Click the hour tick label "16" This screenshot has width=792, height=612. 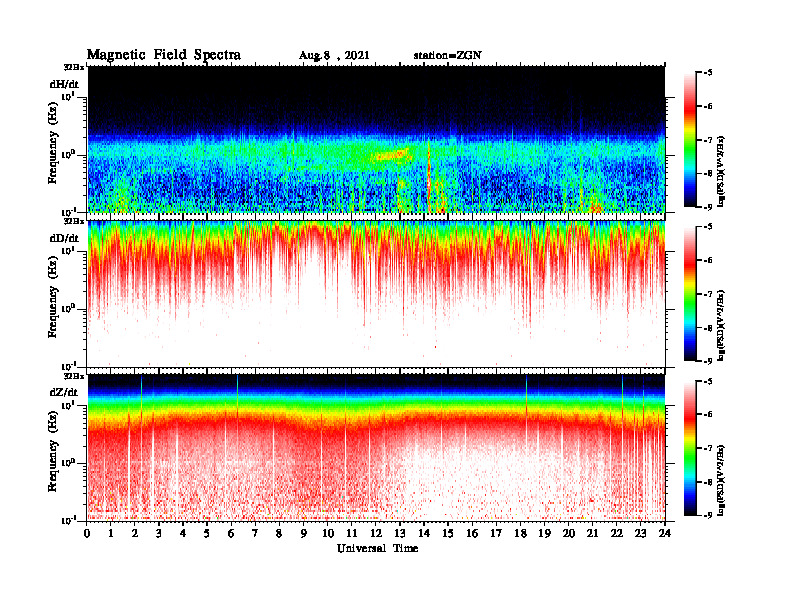pyautogui.click(x=472, y=533)
